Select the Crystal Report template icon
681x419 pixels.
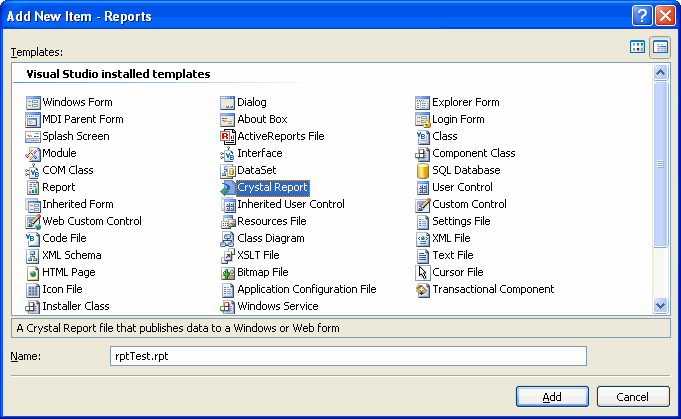point(227,187)
